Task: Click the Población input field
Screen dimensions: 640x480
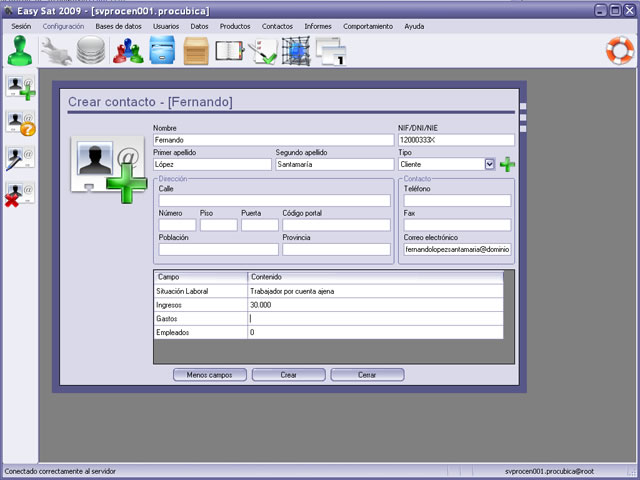Action: pos(219,249)
